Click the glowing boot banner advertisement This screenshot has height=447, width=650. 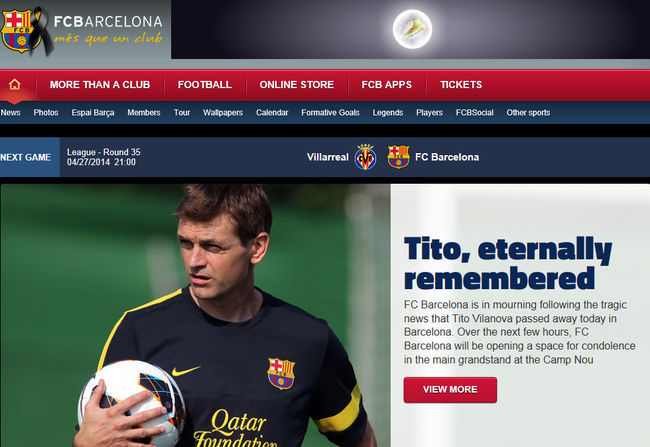point(410,29)
